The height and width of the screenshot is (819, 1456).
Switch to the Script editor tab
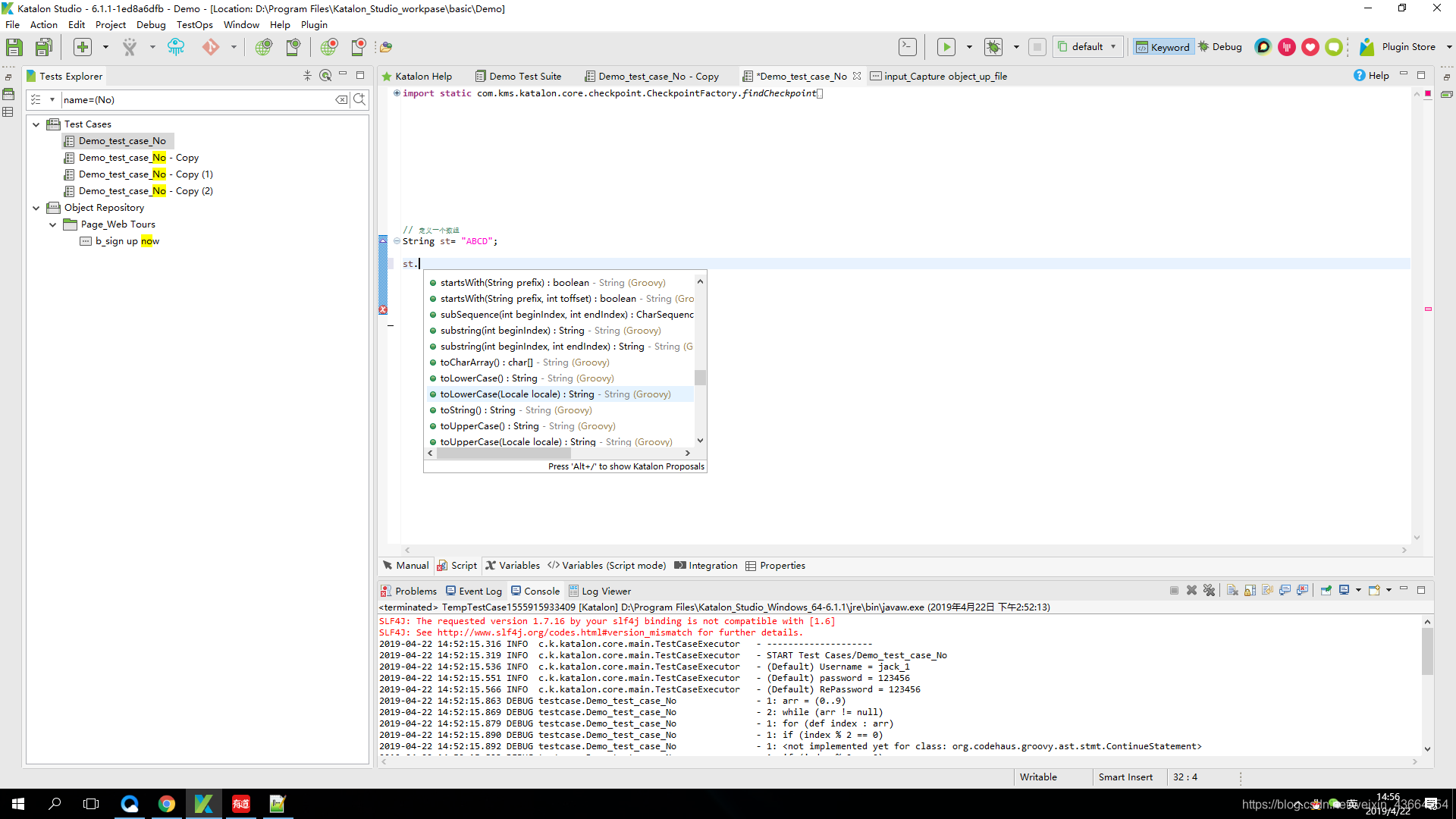tap(457, 566)
